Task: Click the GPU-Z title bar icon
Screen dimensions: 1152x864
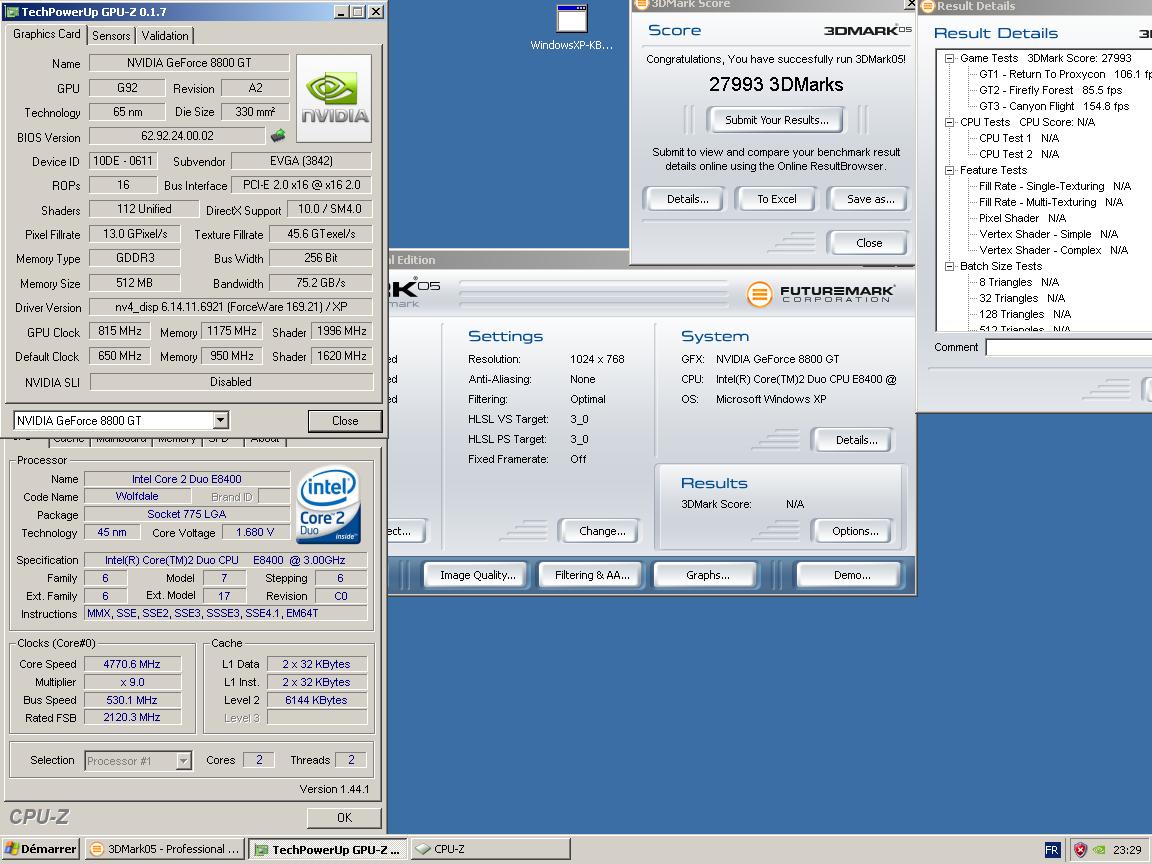Action: (11, 11)
